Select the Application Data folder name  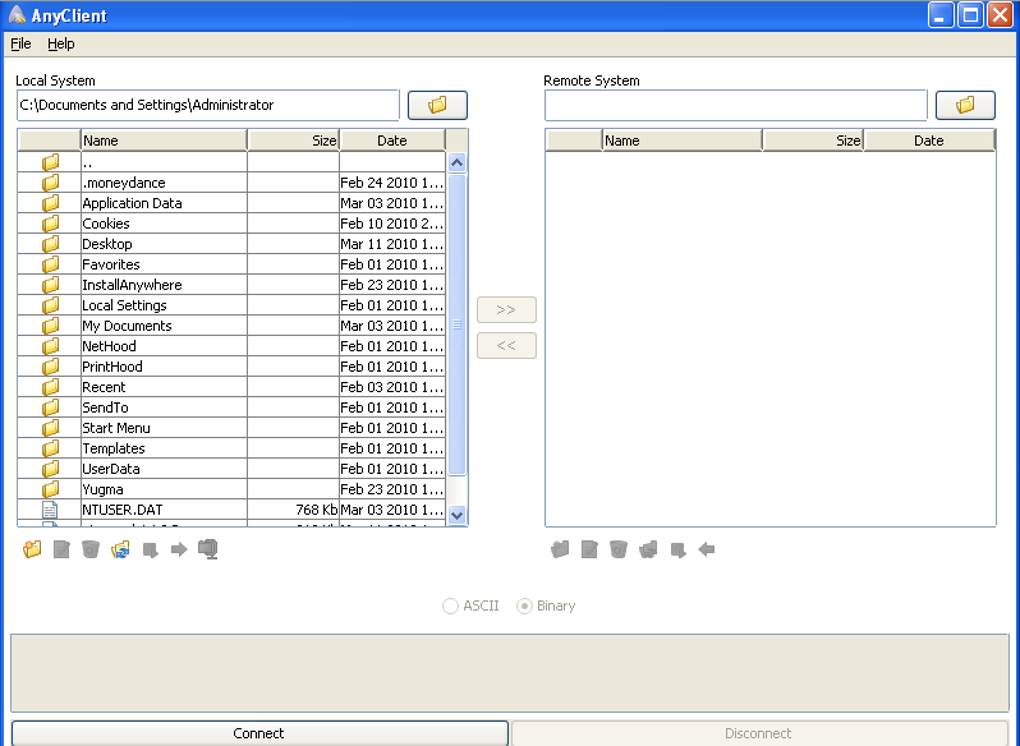132,203
